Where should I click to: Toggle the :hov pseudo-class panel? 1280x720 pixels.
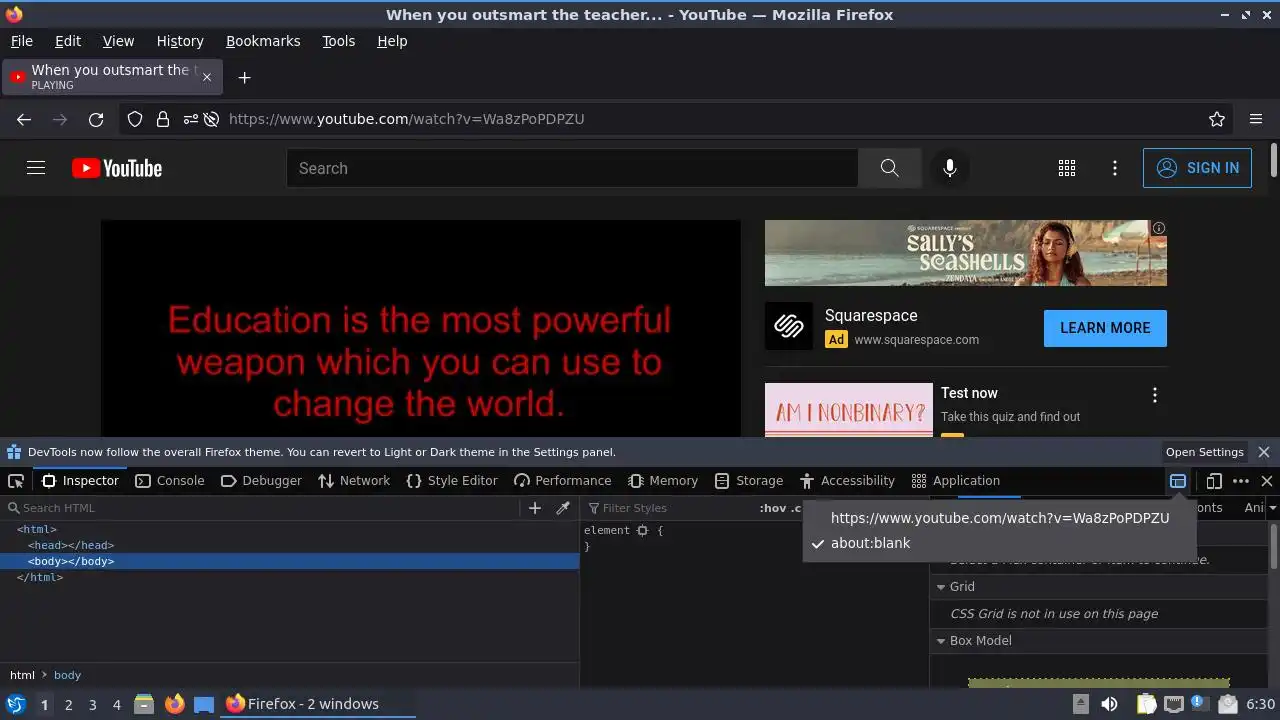point(773,508)
